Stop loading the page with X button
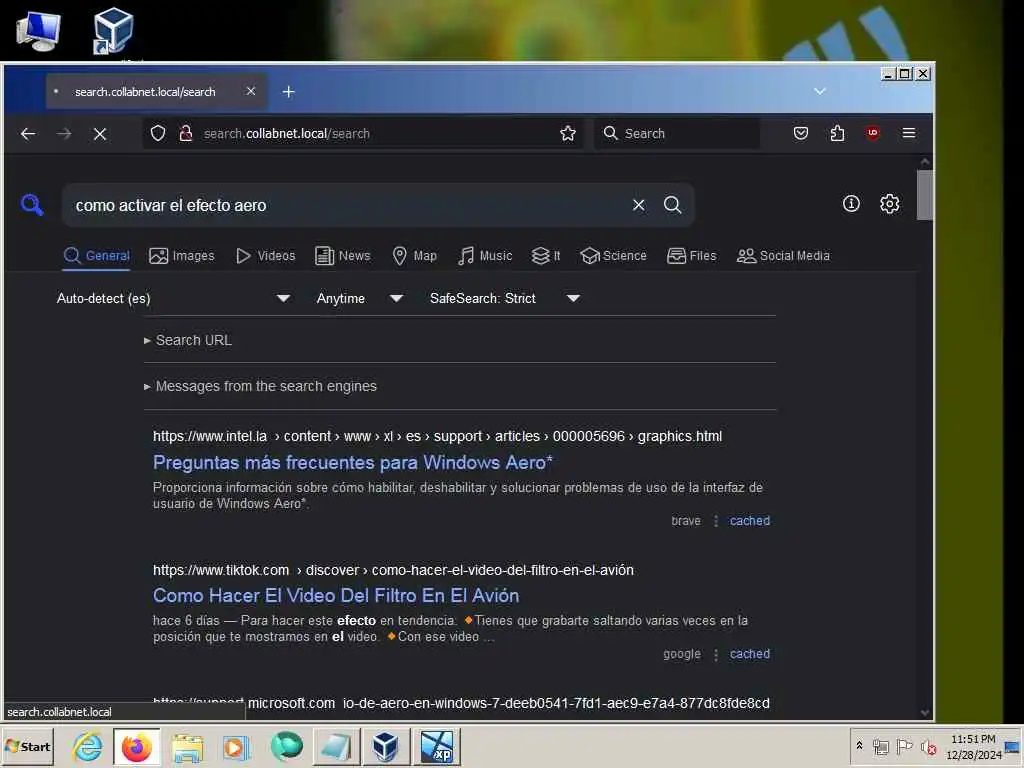This screenshot has width=1024, height=768. click(x=100, y=134)
